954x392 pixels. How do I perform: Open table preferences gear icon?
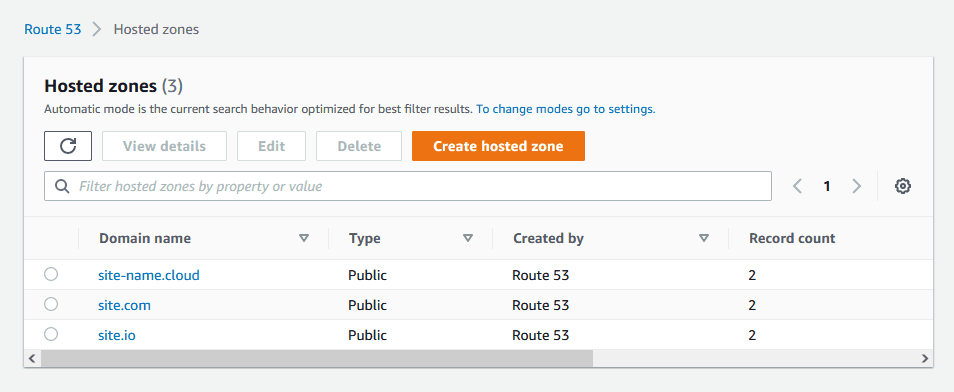(x=903, y=186)
